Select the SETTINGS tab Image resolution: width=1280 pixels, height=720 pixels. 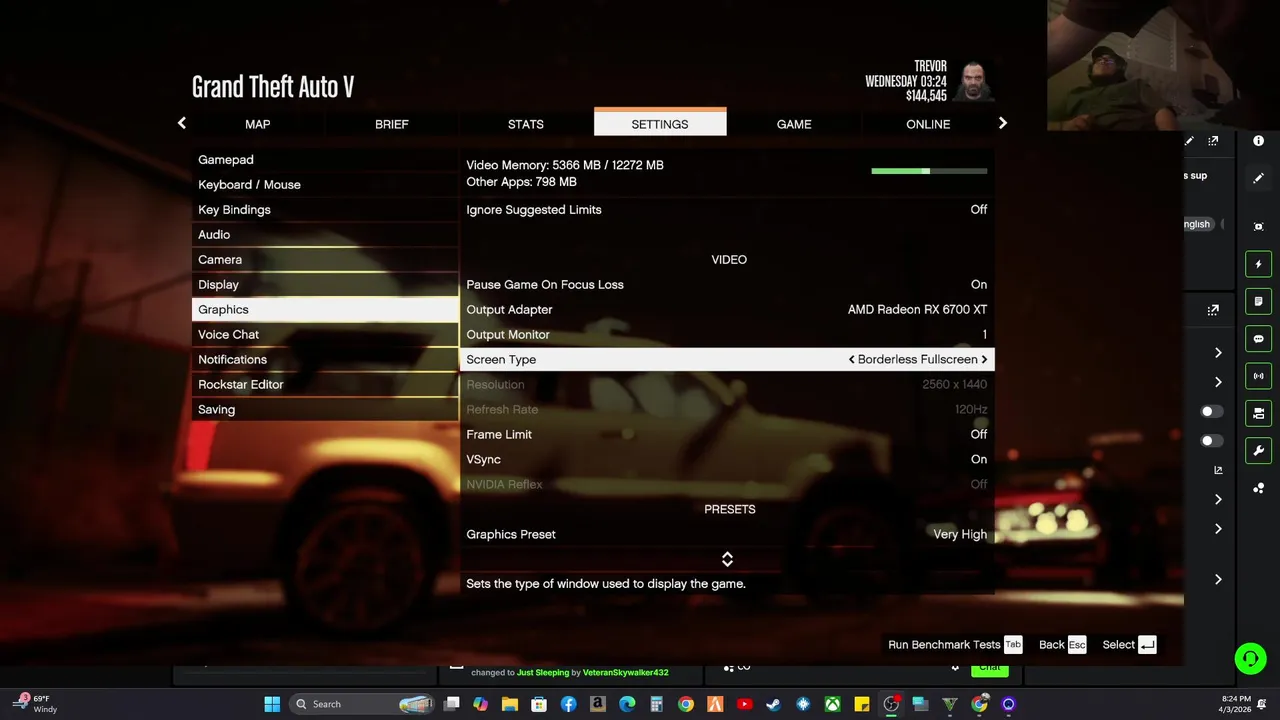tap(660, 123)
